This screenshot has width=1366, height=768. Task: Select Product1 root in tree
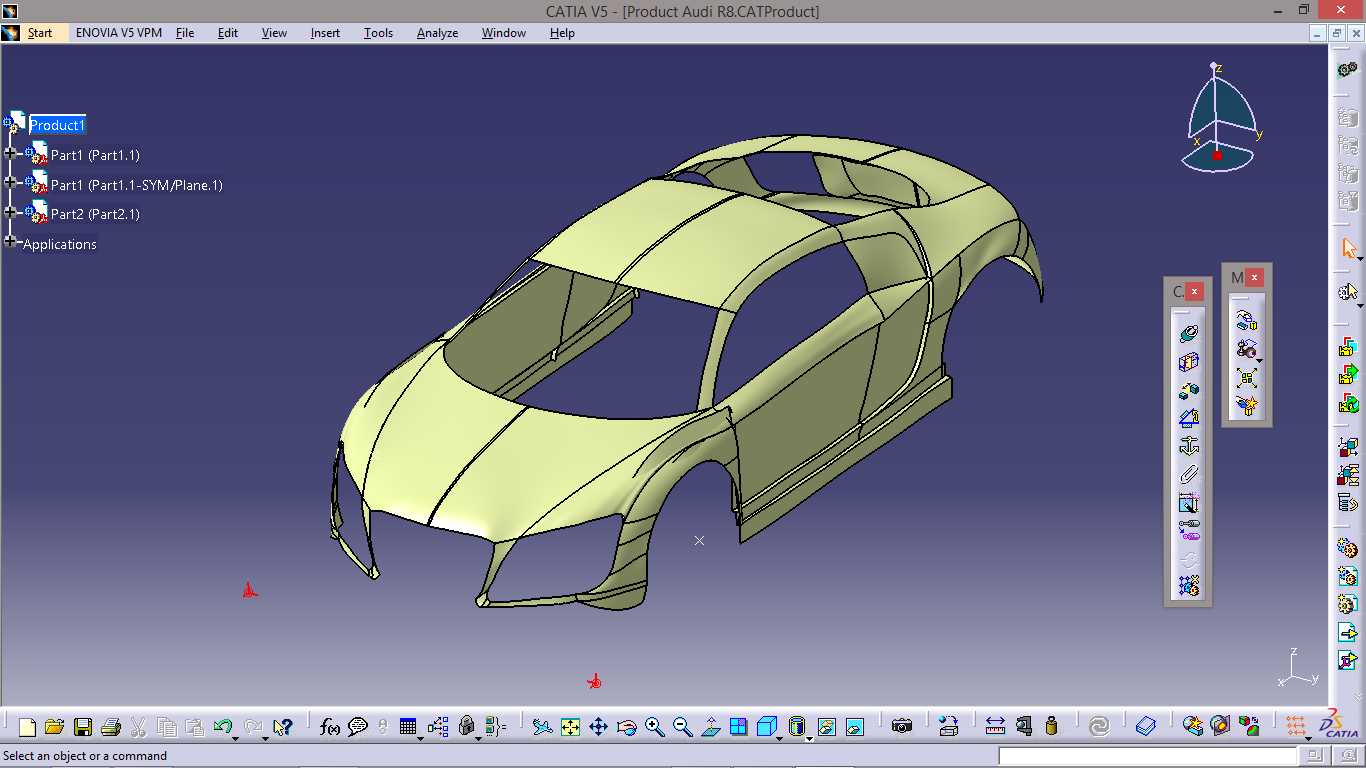tap(57, 125)
